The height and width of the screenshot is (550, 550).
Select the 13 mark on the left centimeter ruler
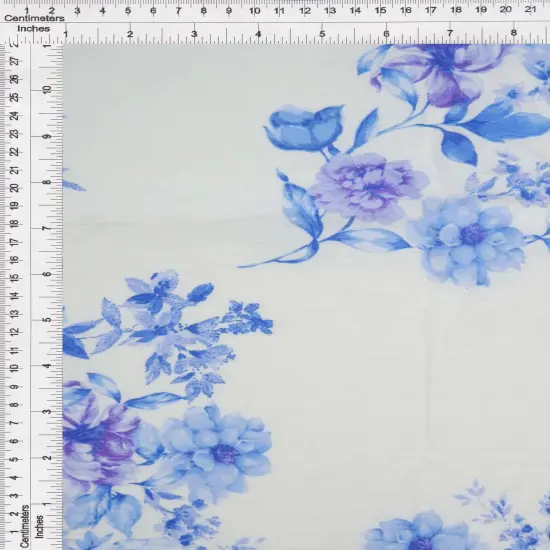pos(15,313)
